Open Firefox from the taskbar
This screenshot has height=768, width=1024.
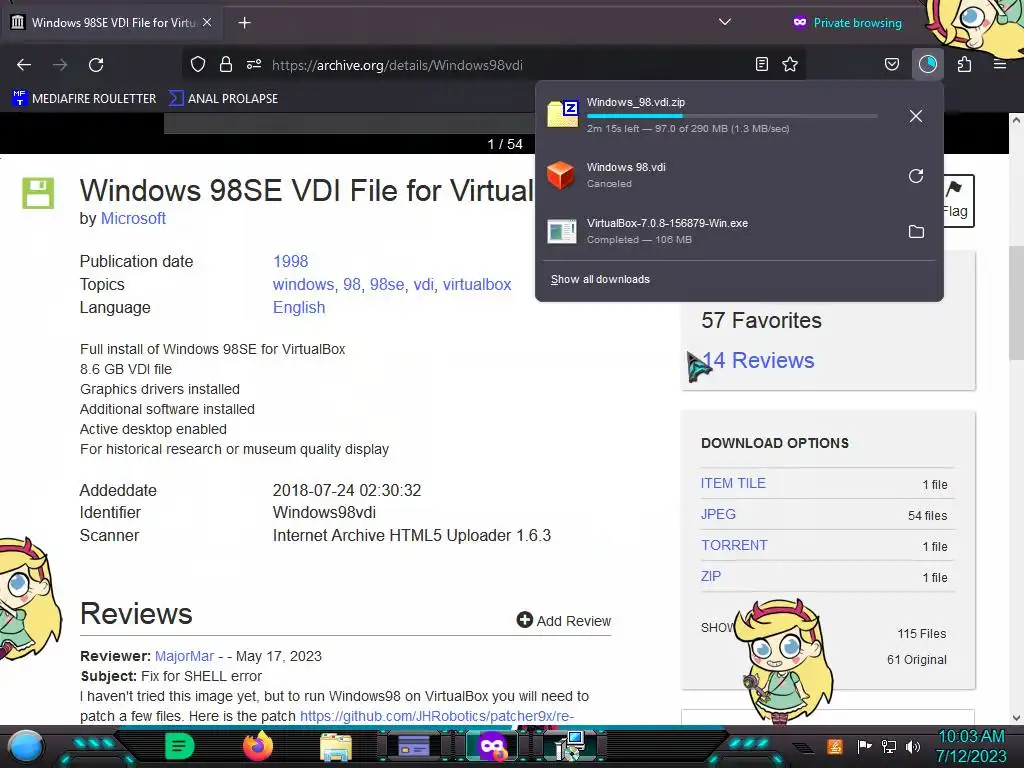click(257, 746)
